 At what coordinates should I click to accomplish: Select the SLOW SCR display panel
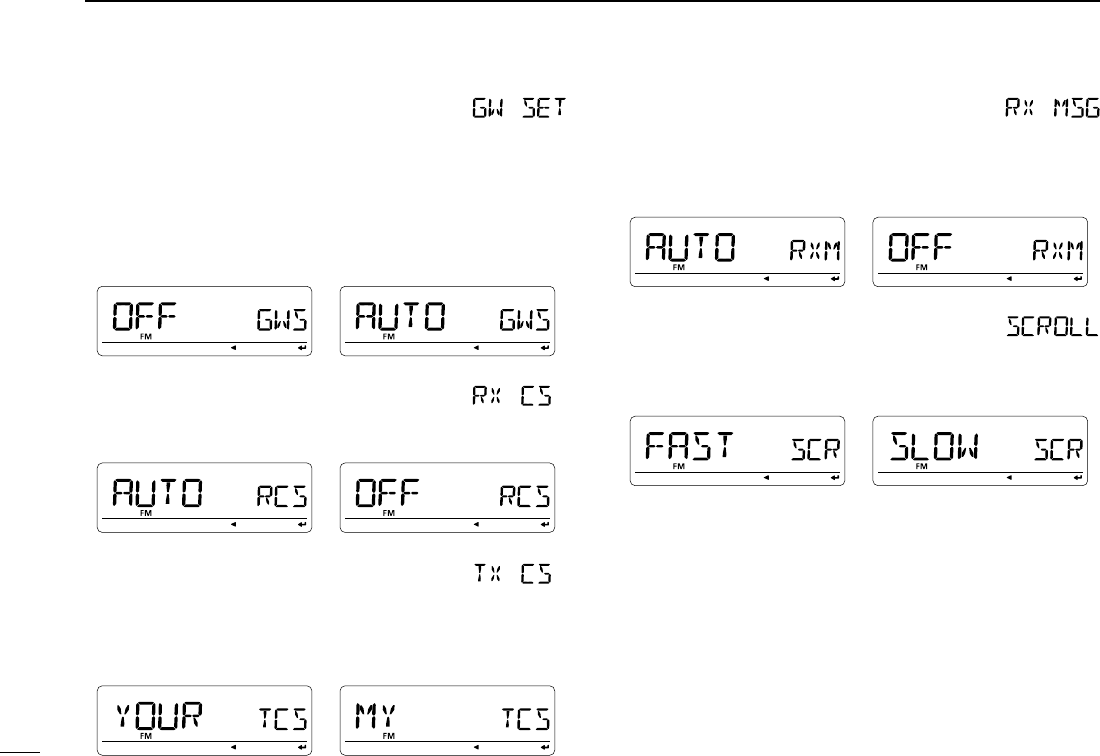tap(980, 451)
